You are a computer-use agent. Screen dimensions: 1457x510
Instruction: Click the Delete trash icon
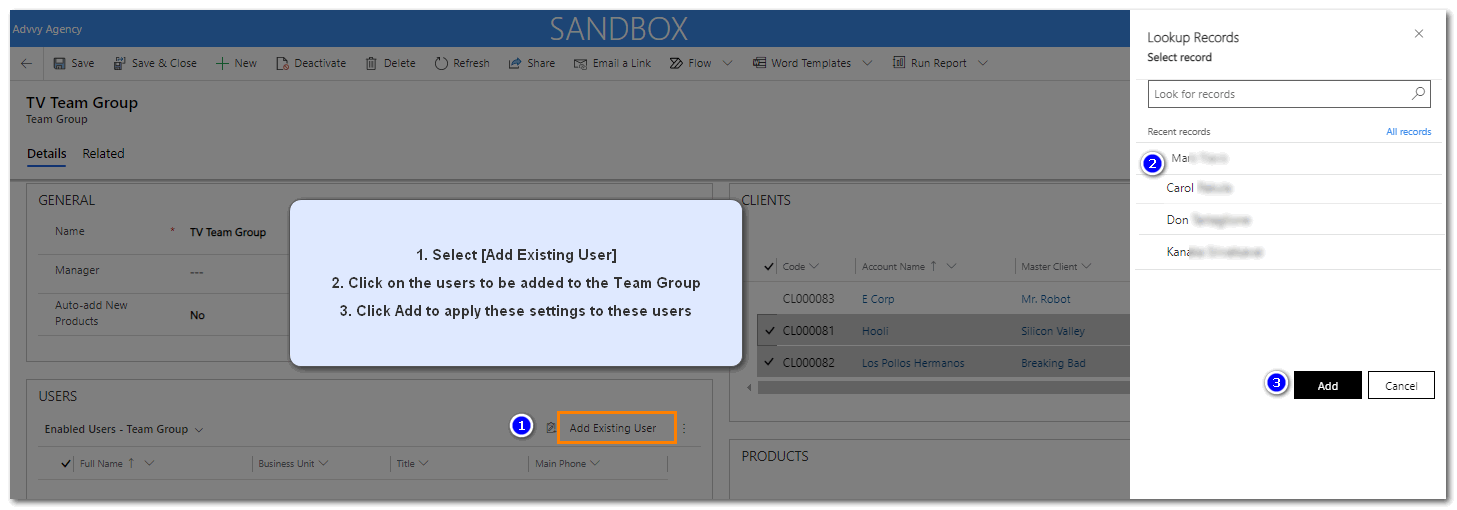point(371,63)
